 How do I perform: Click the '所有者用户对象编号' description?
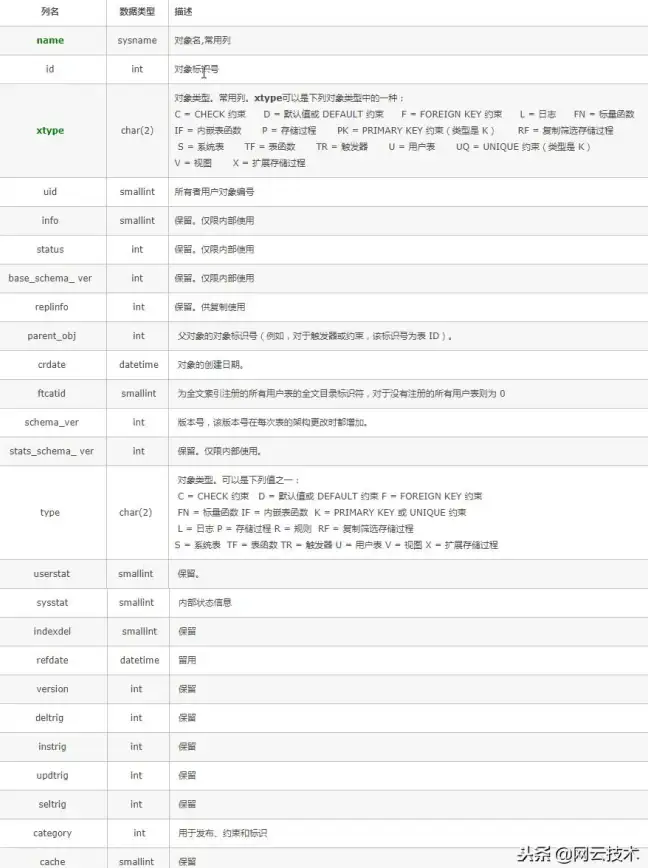coord(214,192)
